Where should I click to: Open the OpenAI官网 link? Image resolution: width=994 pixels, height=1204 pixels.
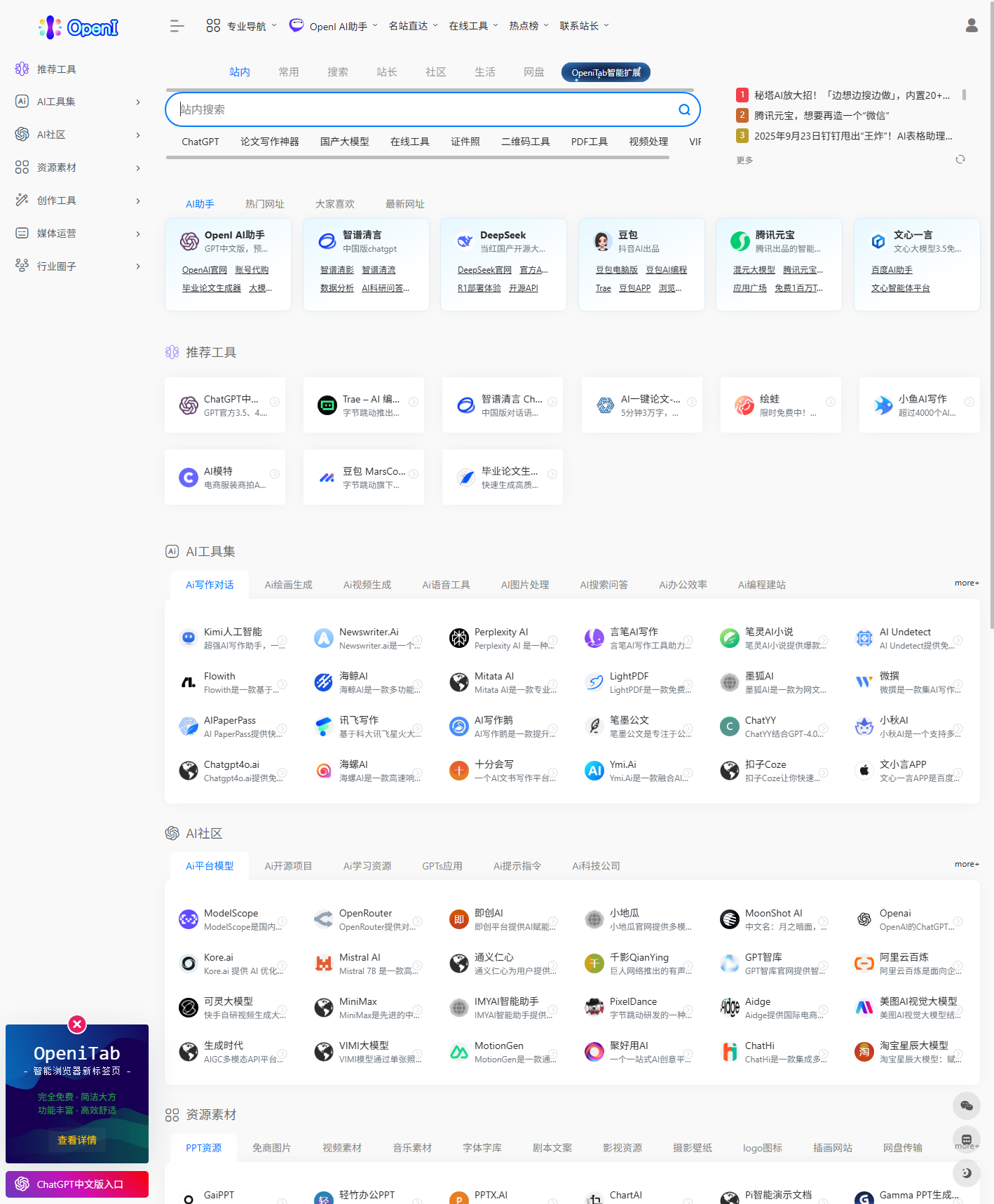[204, 270]
